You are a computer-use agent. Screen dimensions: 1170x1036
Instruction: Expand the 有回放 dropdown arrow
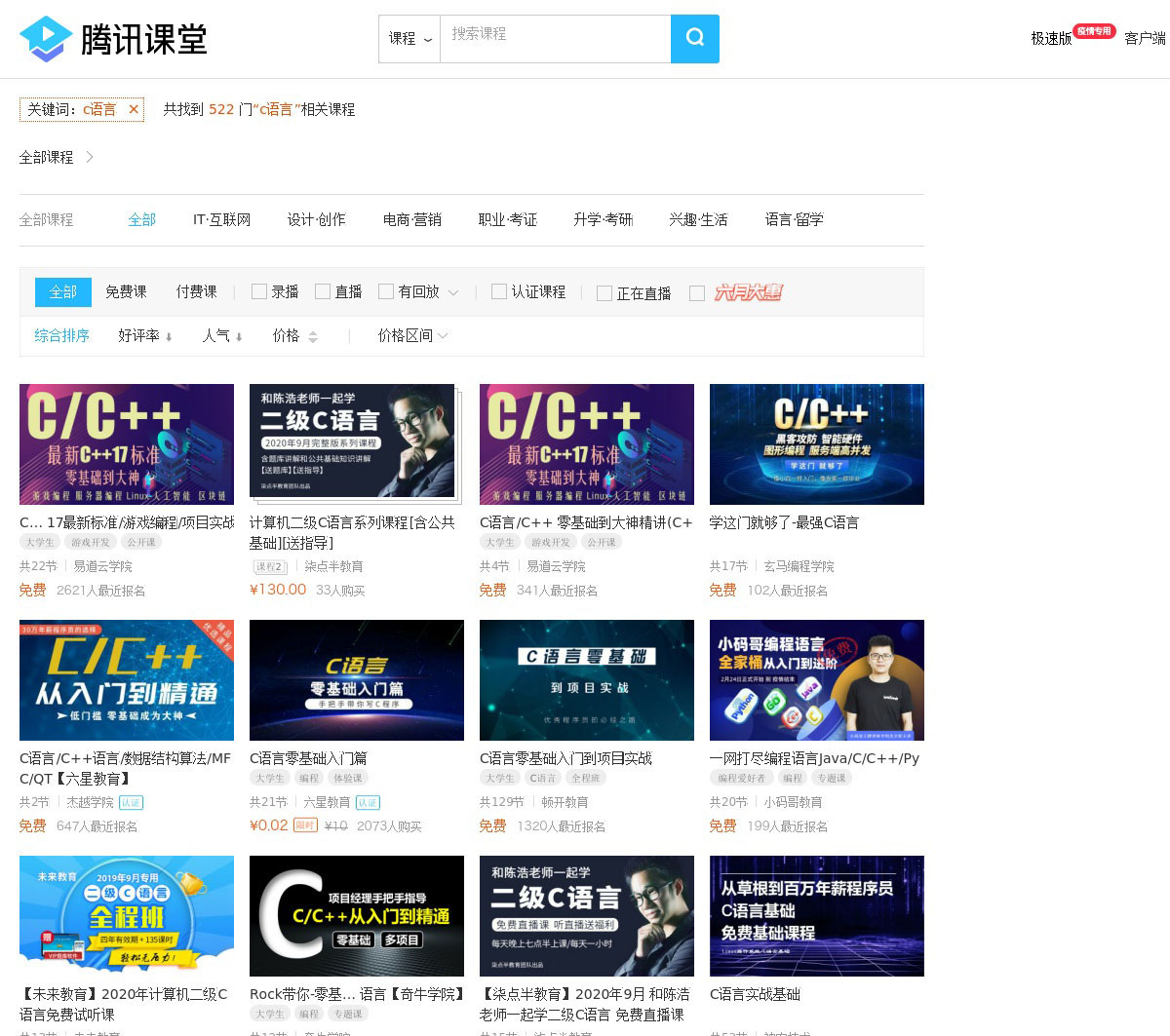click(x=453, y=292)
